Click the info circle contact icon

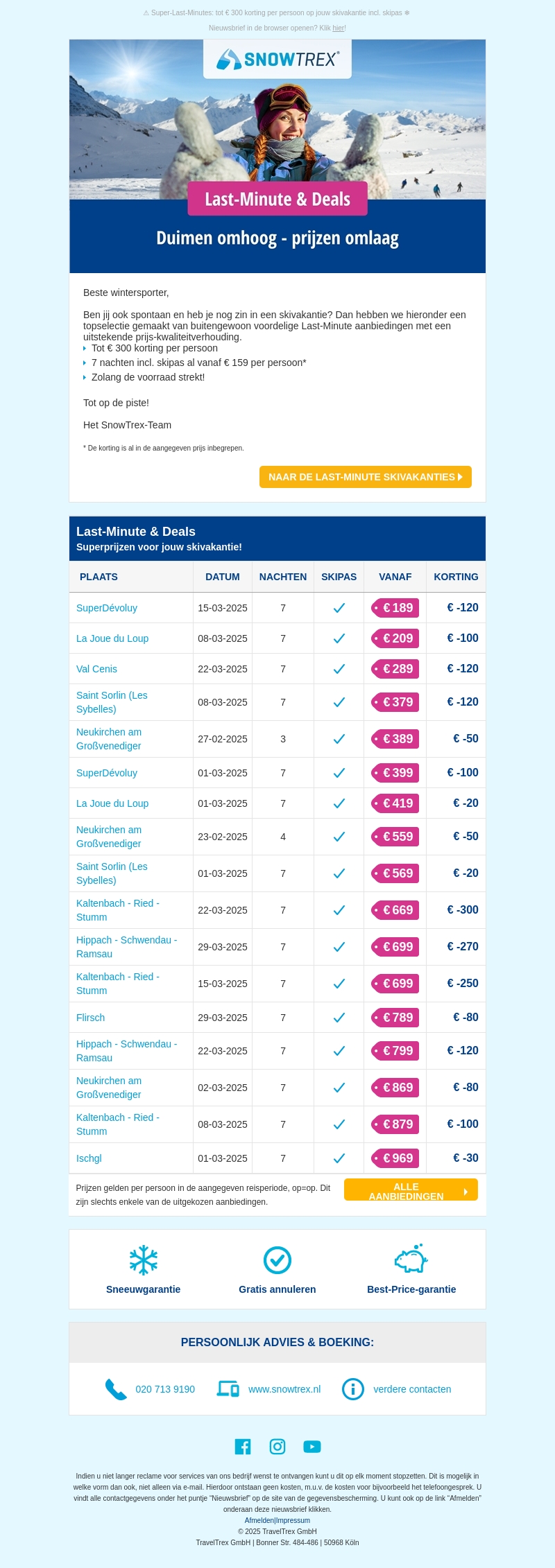pyautogui.click(x=353, y=1389)
